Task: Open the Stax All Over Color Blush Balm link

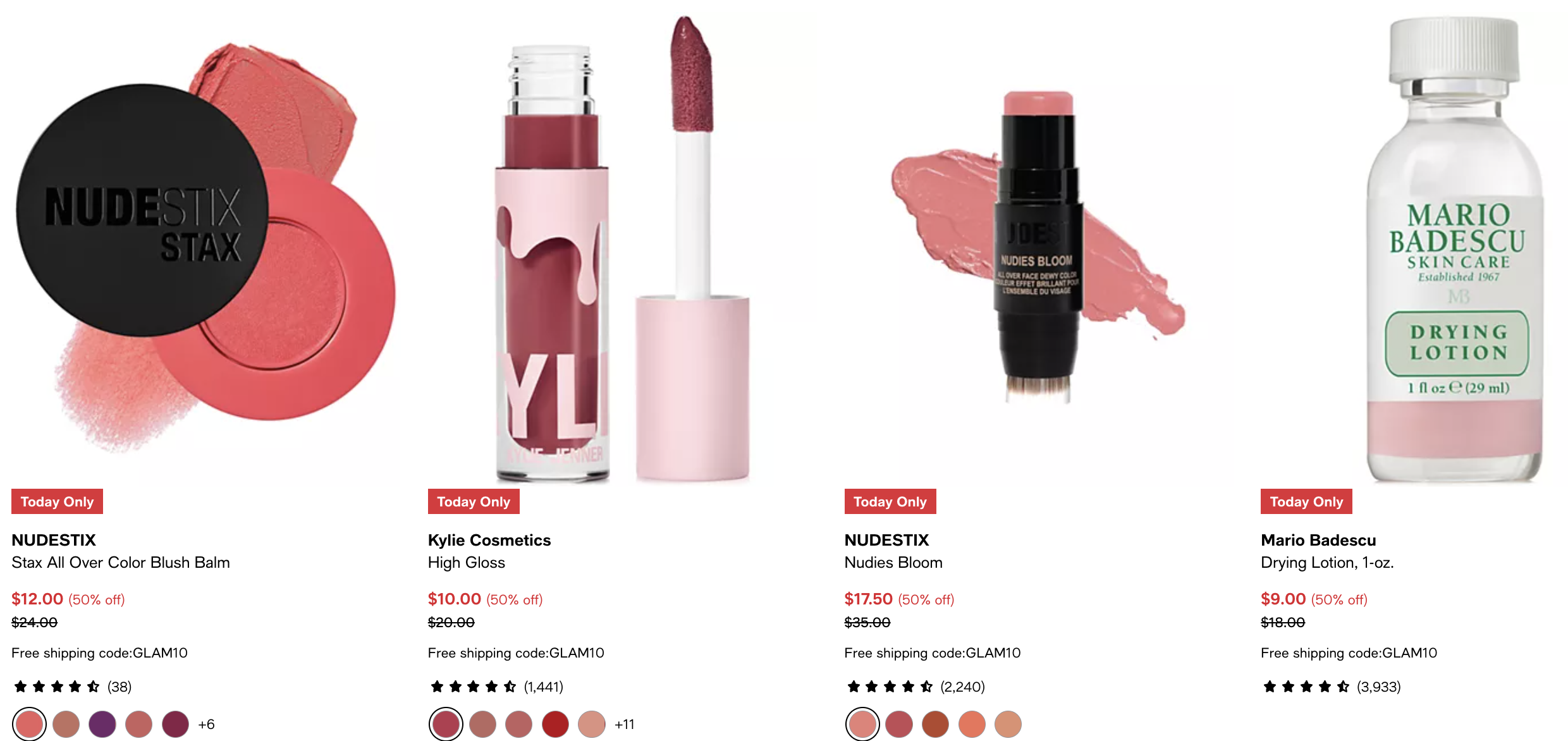Action: click(x=121, y=563)
